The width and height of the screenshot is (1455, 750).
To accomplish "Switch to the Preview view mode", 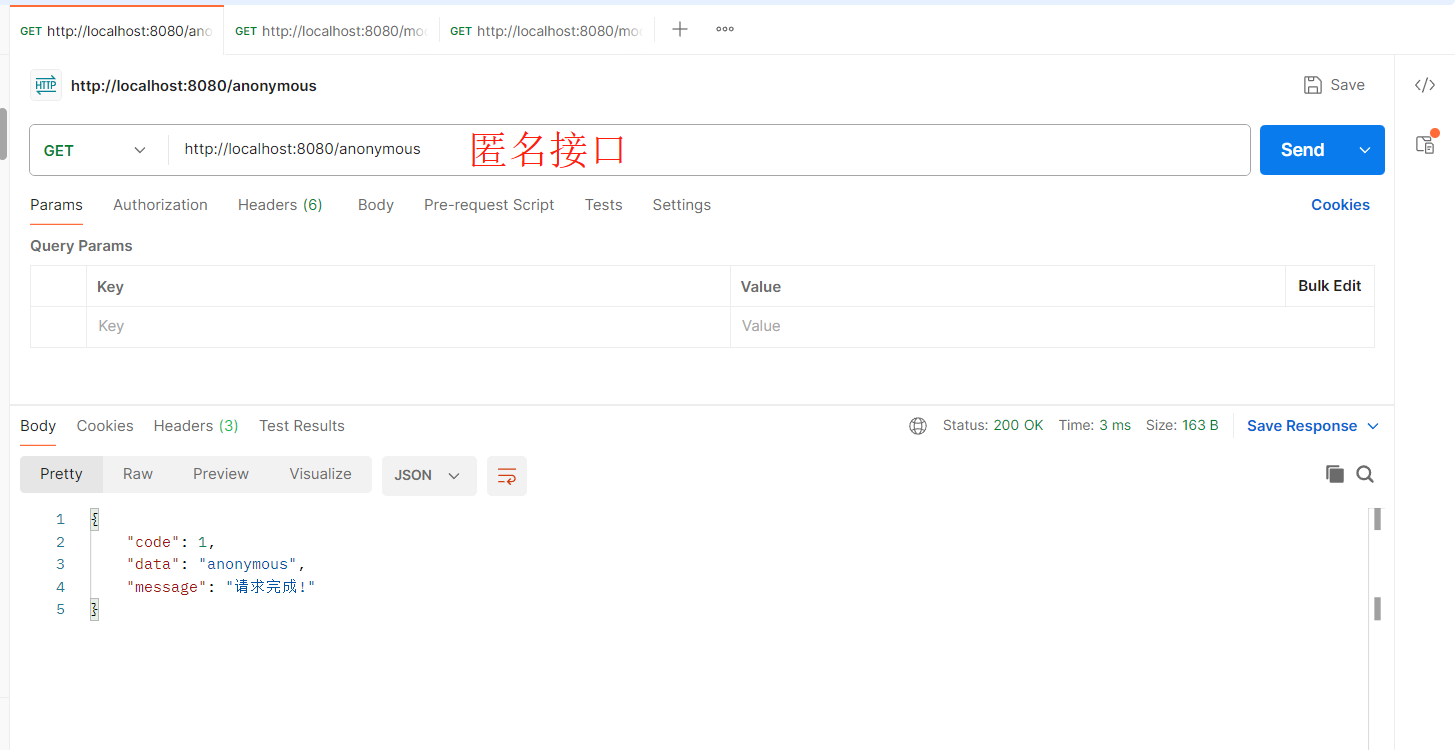I will pyautogui.click(x=221, y=474).
